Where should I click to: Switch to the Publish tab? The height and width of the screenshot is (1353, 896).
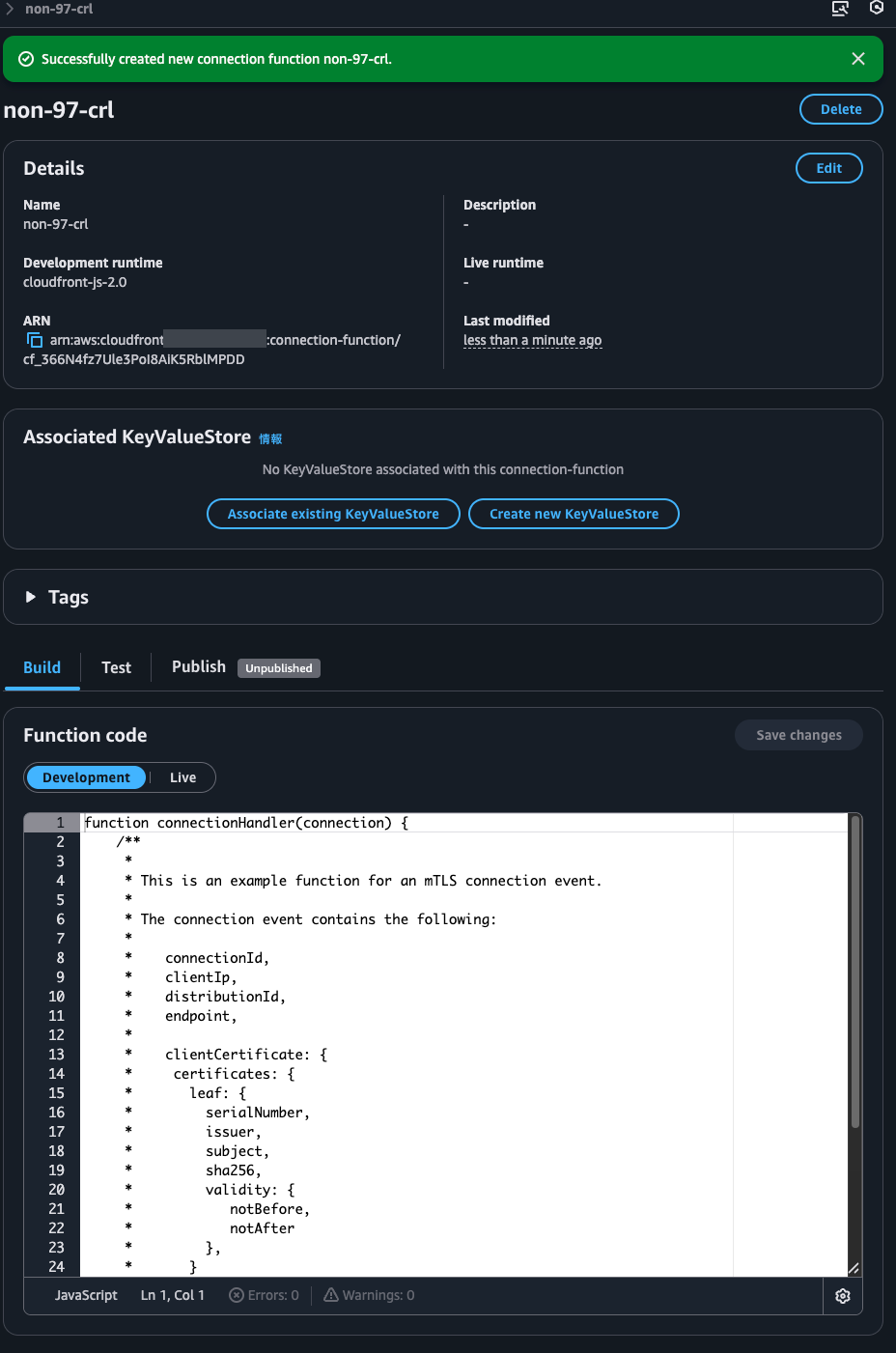(198, 666)
